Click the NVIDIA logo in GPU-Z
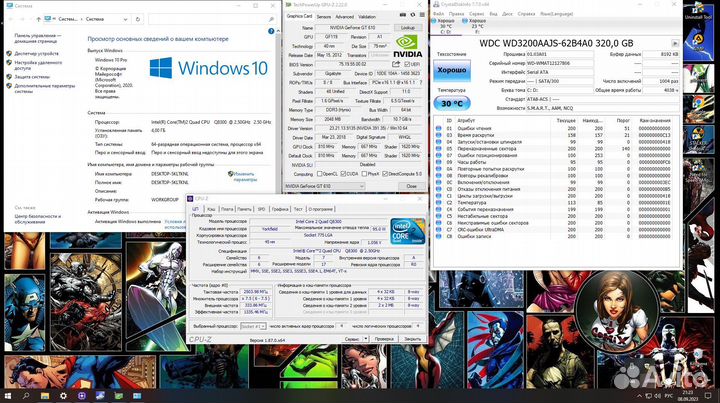 [407, 46]
